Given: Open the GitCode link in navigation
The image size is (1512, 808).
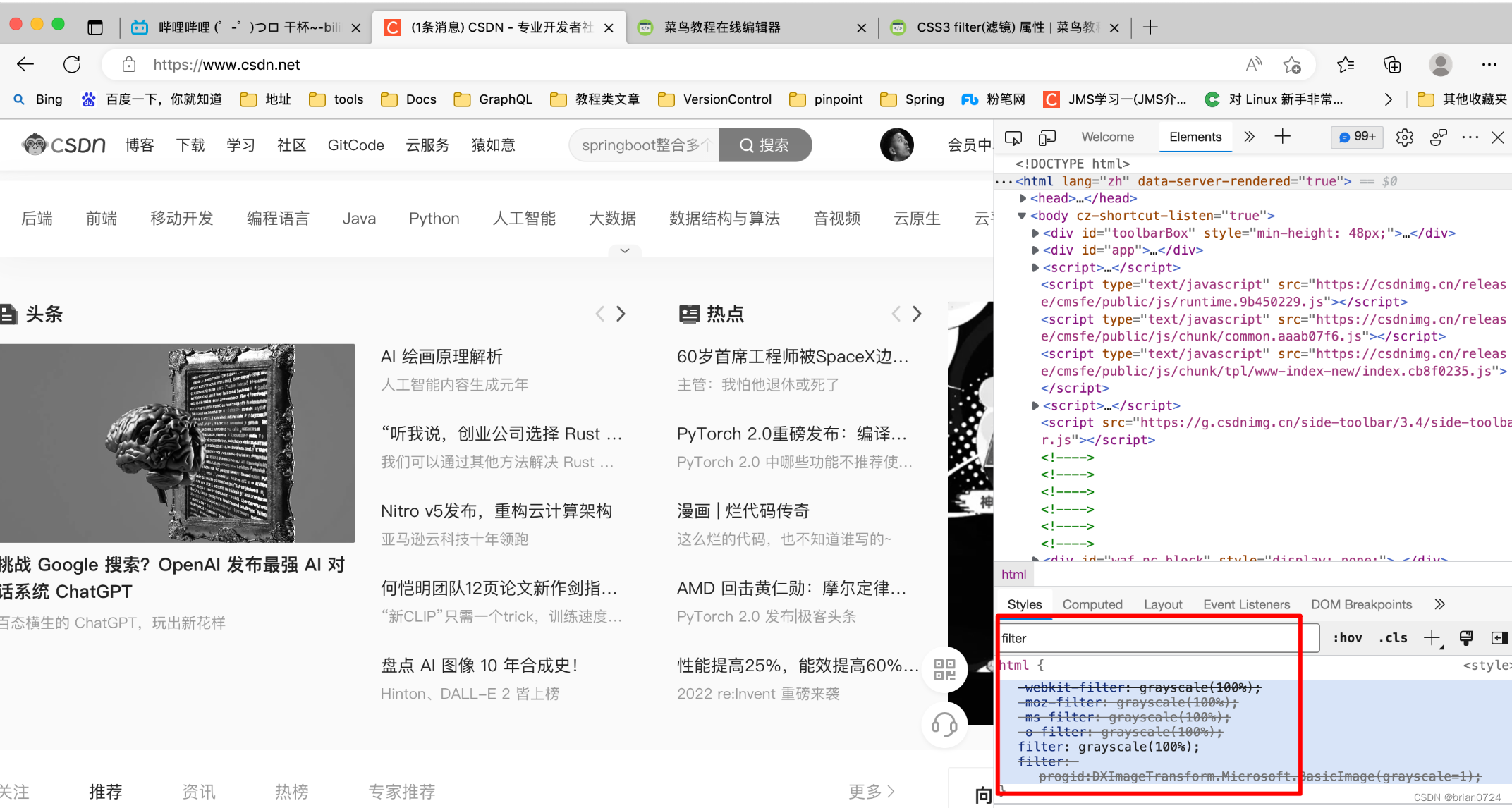Looking at the screenshot, I should point(355,145).
